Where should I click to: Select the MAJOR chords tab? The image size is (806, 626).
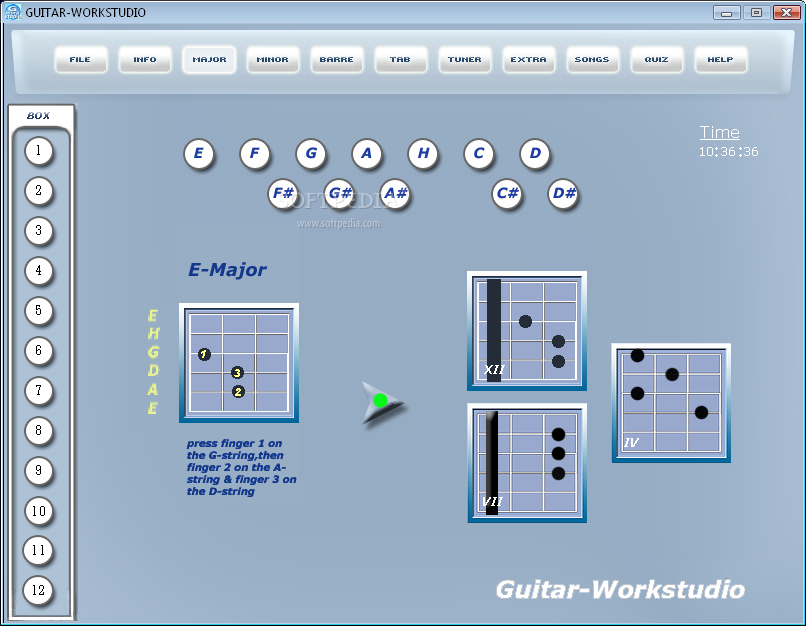pyautogui.click(x=209, y=60)
